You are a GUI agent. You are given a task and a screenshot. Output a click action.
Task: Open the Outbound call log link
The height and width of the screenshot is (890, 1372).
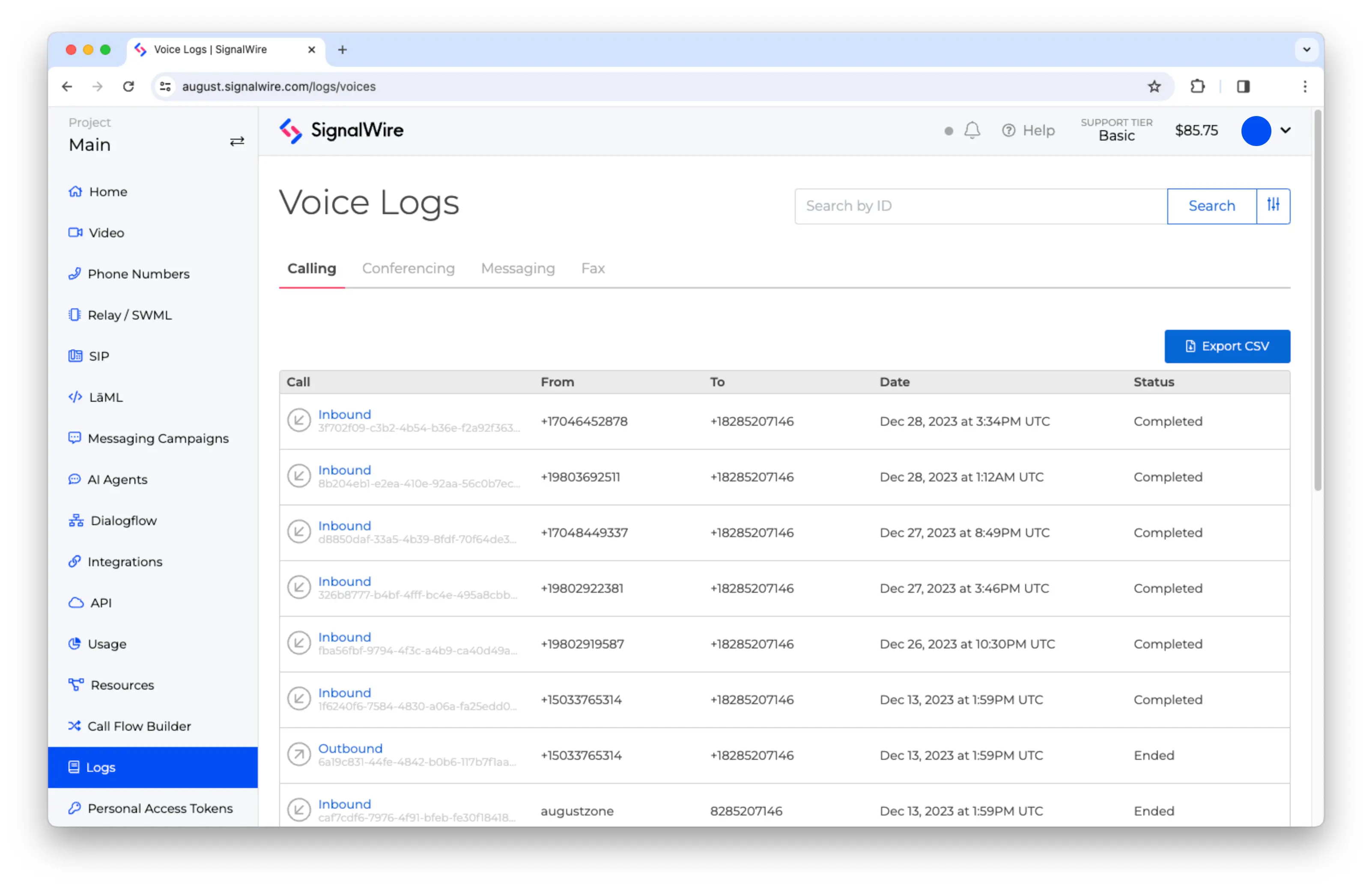(x=350, y=748)
